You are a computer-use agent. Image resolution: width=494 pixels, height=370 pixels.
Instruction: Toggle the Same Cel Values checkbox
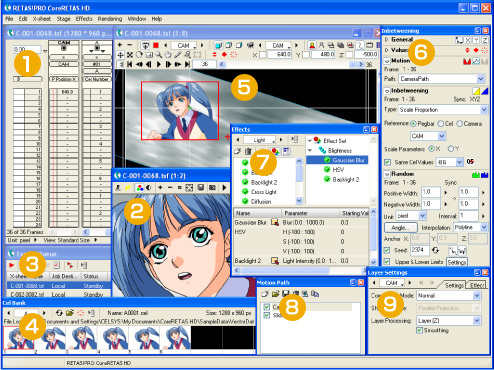pyautogui.click(x=387, y=162)
